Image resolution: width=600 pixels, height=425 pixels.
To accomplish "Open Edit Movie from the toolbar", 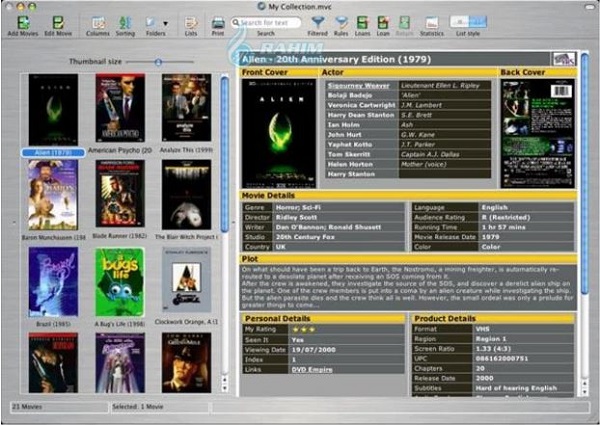I will coord(58,22).
